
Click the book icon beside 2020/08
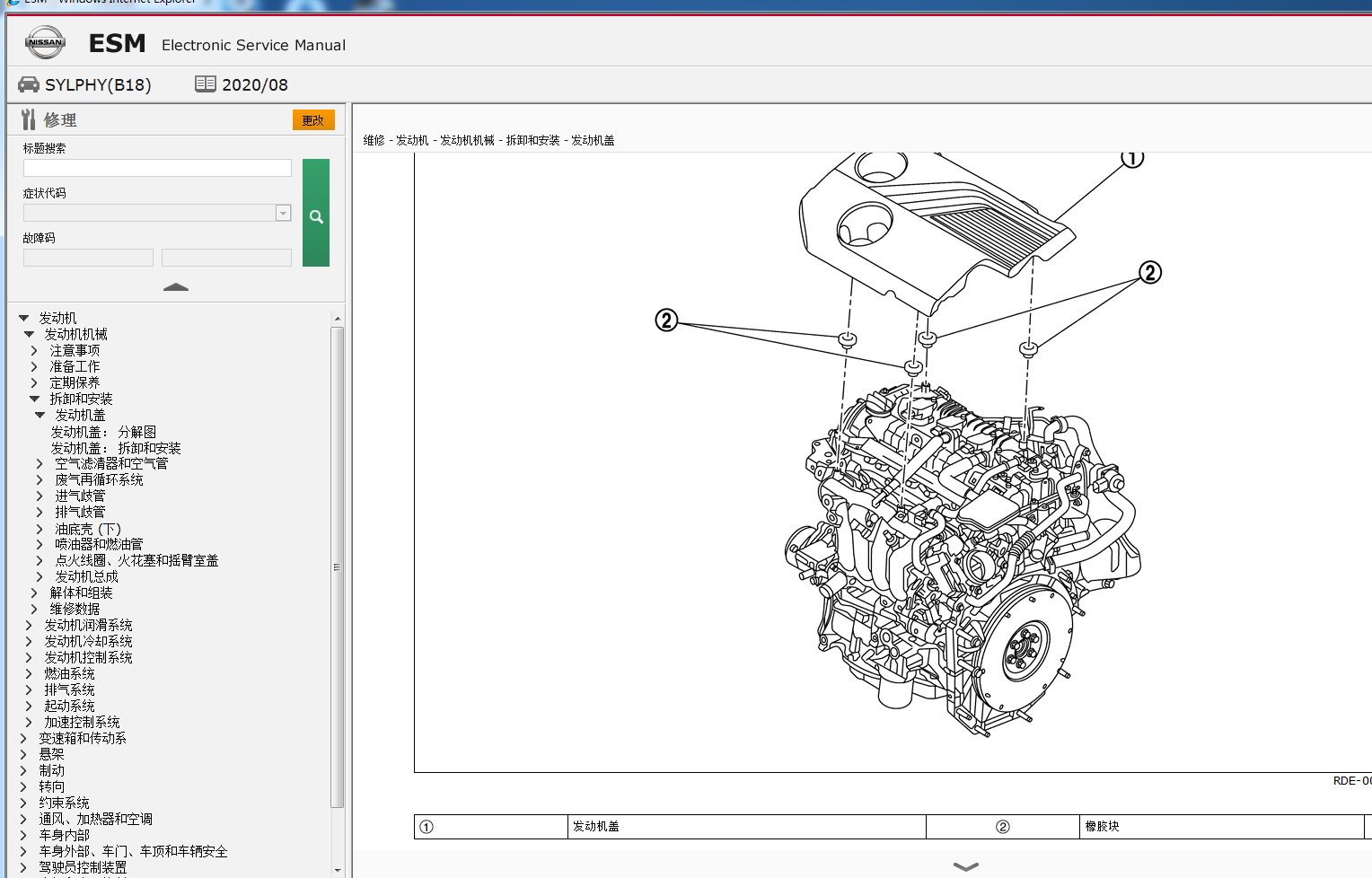click(x=206, y=83)
